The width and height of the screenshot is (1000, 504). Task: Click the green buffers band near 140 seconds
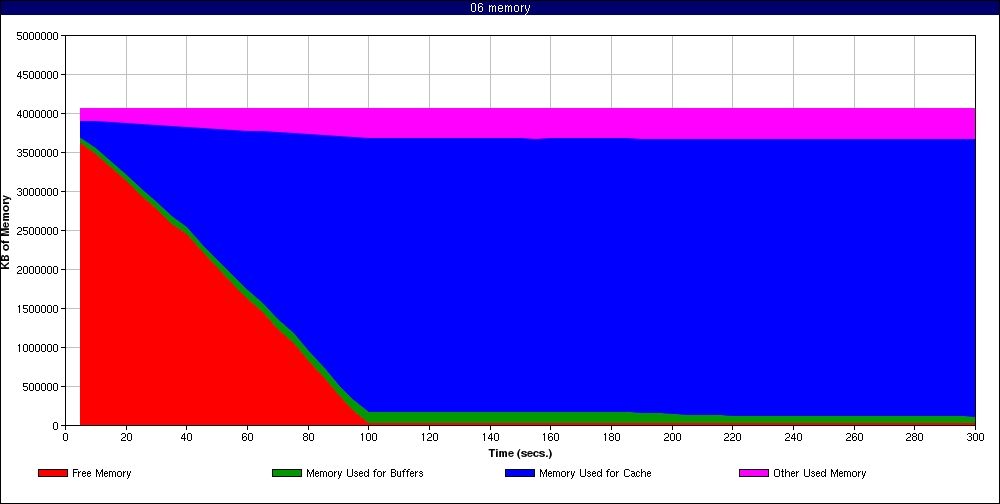coord(490,417)
